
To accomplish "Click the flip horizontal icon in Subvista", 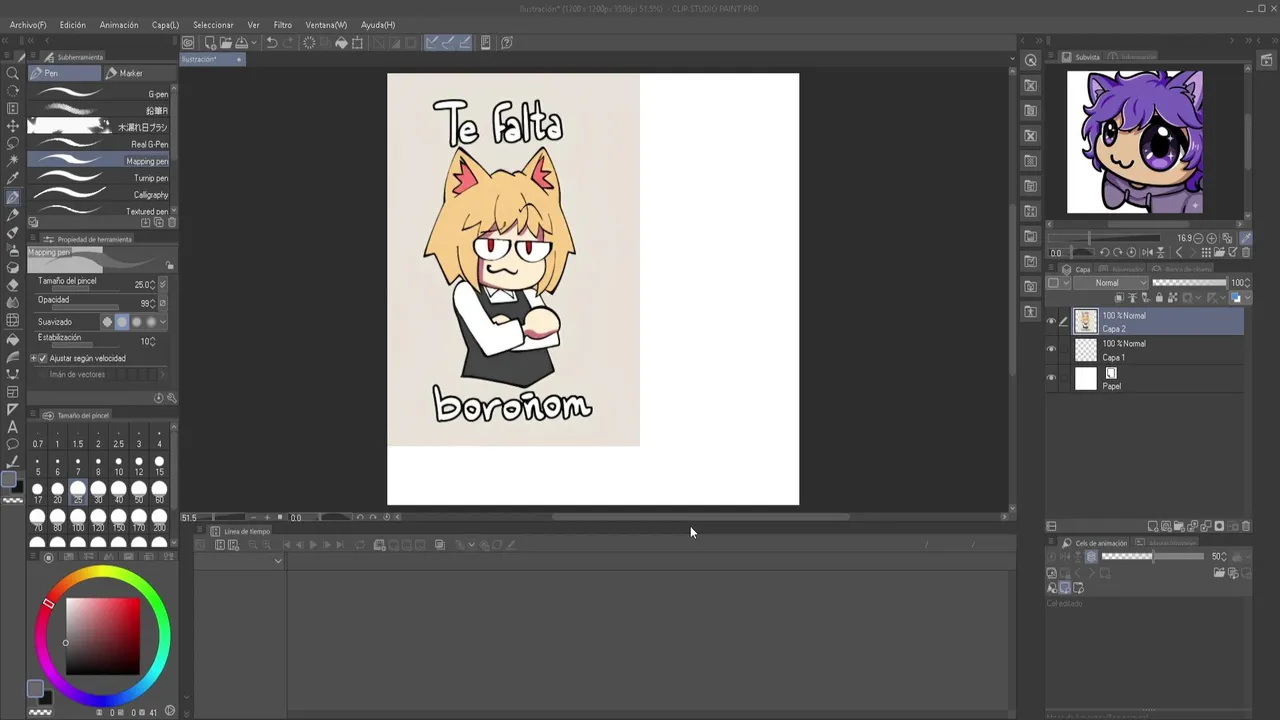I will (1147, 252).
